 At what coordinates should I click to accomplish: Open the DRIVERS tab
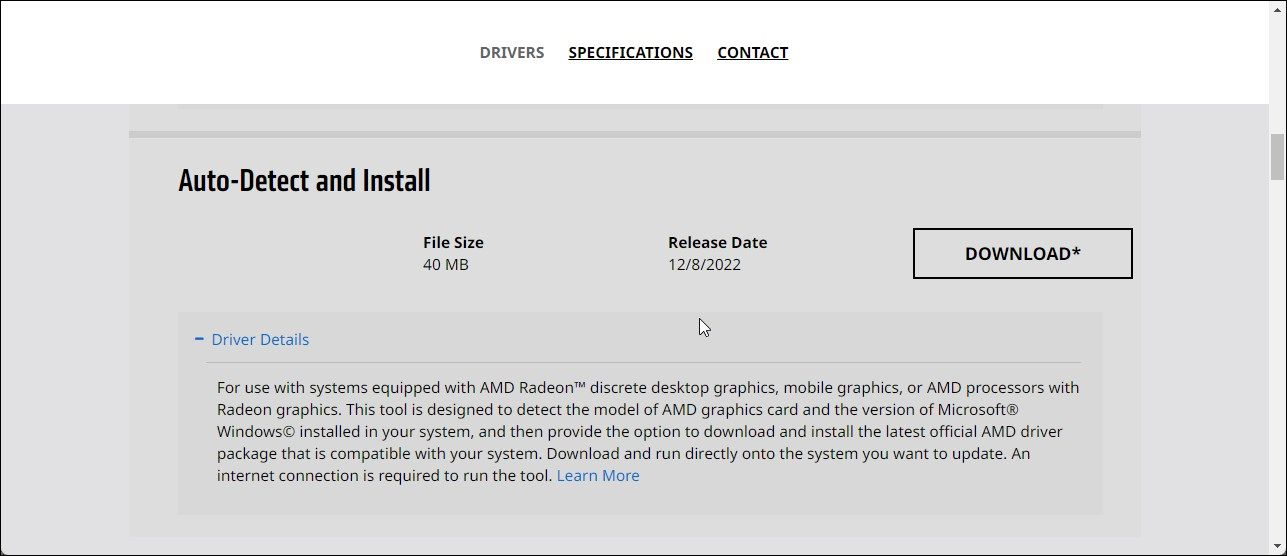[x=512, y=52]
